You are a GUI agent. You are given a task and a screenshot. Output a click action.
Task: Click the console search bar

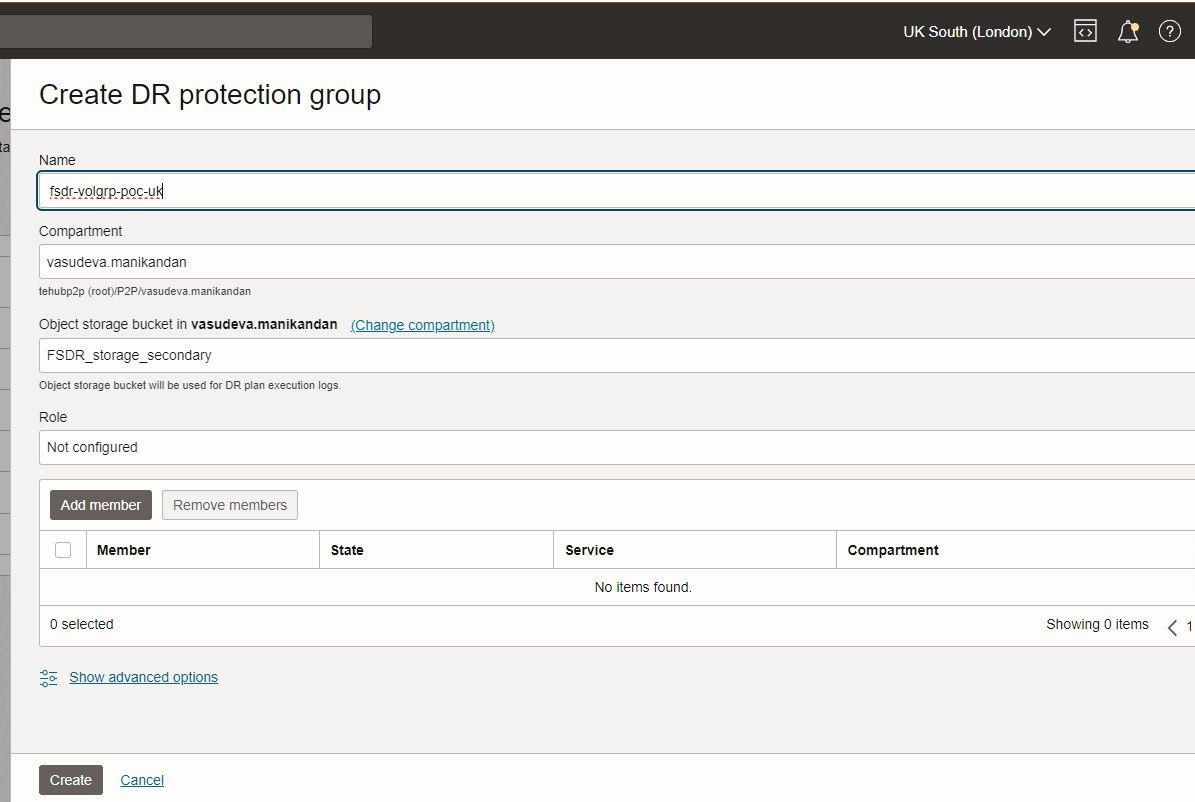[186, 31]
